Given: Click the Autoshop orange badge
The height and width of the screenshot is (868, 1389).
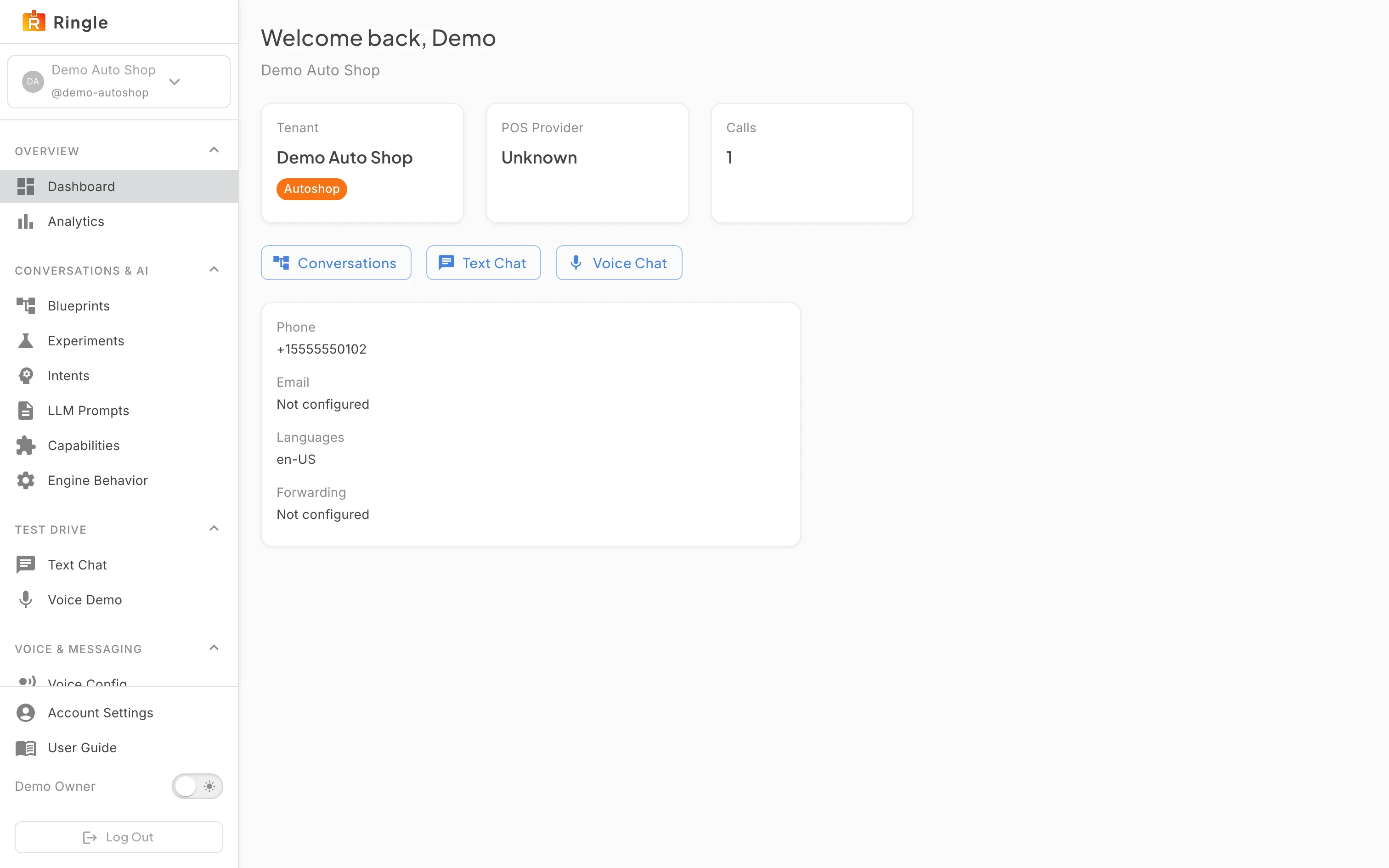Looking at the screenshot, I should (312, 189).
